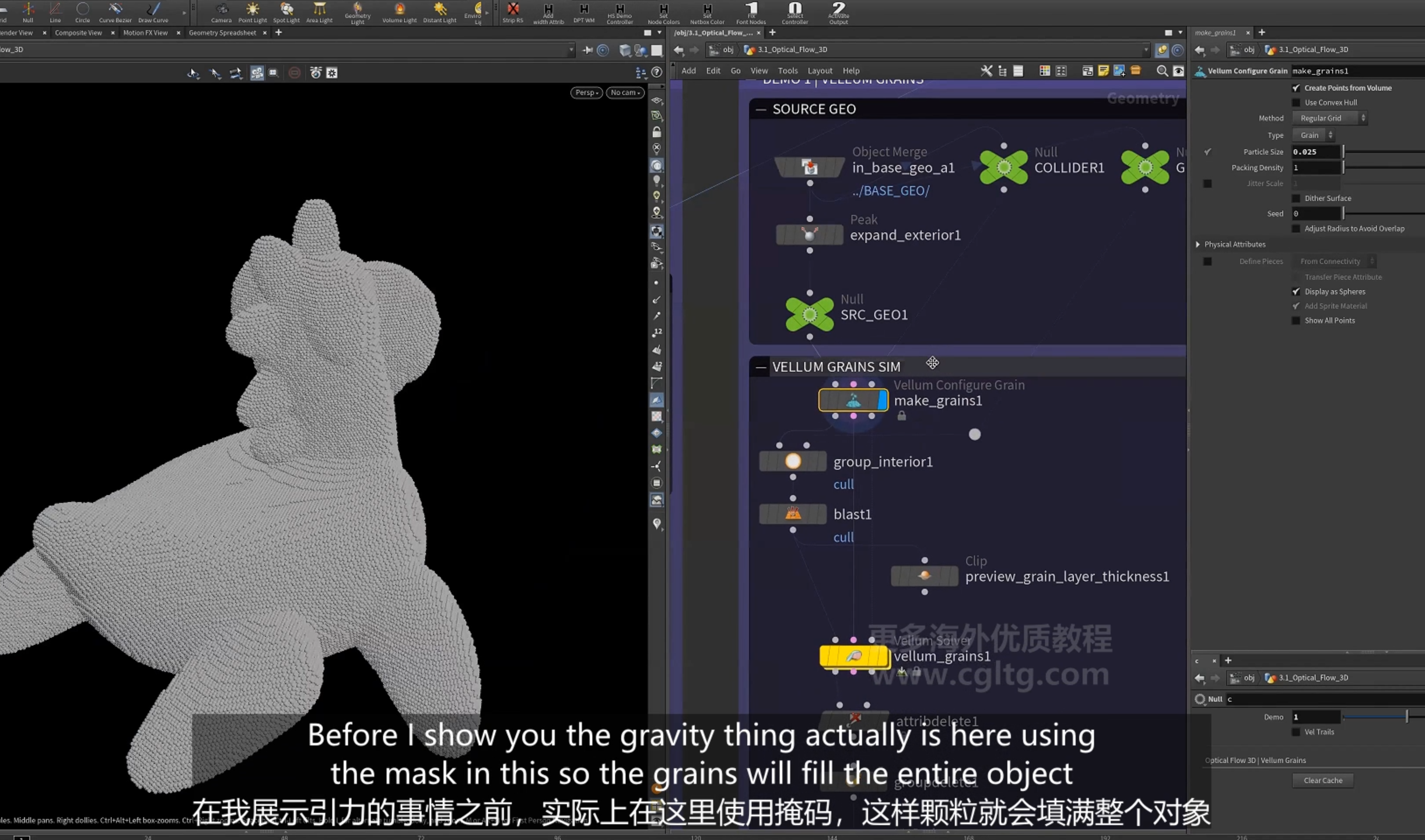
Task: Enable the Dither Surface checkbox
Action: (x=1296, y=198)
